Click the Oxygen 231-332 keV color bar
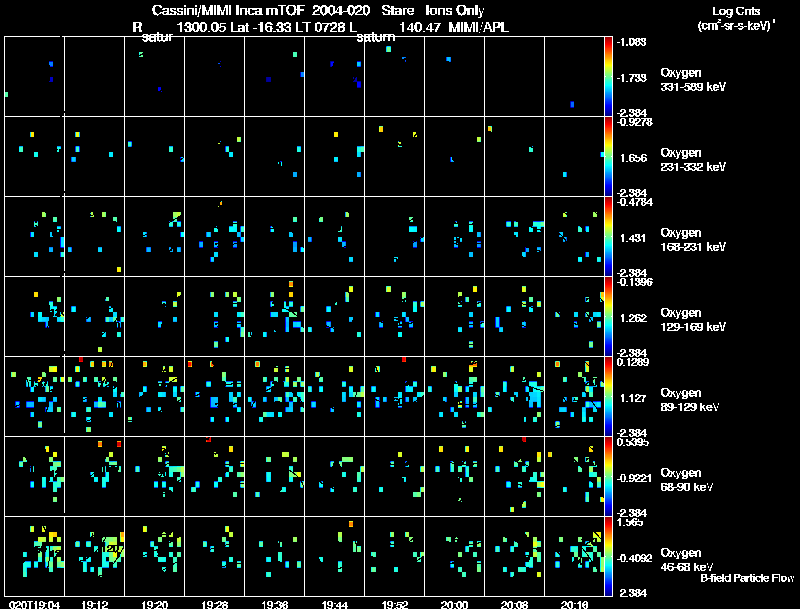This screenshot has height=609, width=800. coord(608,157)
